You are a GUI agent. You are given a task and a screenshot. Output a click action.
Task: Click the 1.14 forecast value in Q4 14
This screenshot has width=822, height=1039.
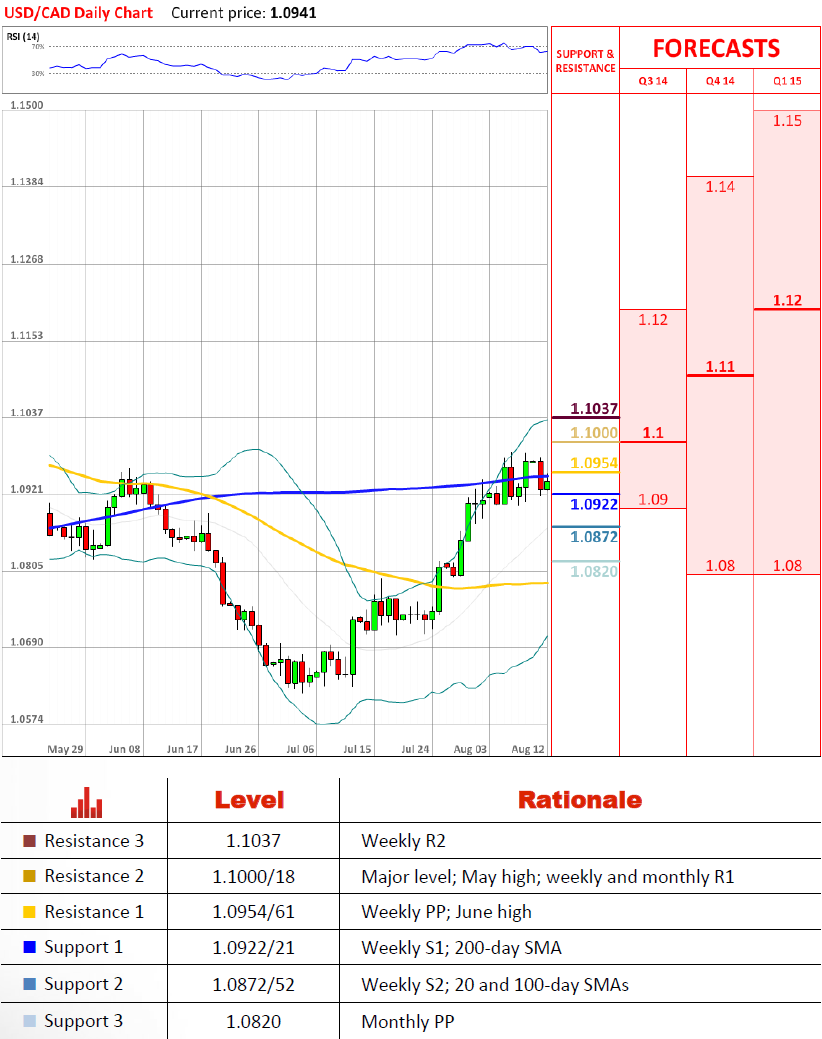click(x=720, y=187)
